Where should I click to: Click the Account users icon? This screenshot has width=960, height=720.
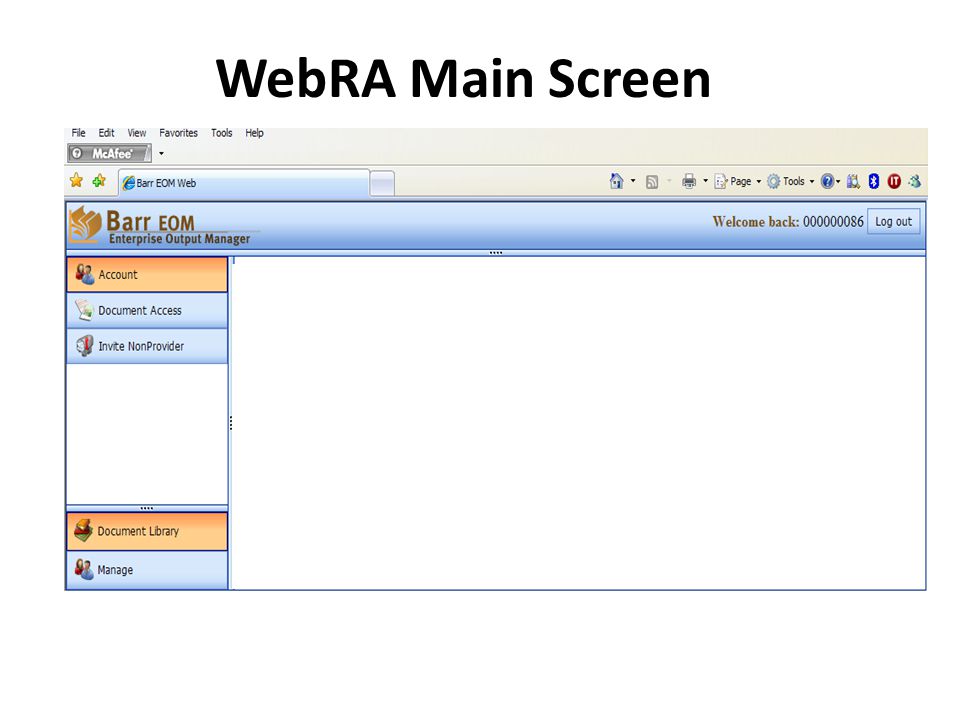84,274
